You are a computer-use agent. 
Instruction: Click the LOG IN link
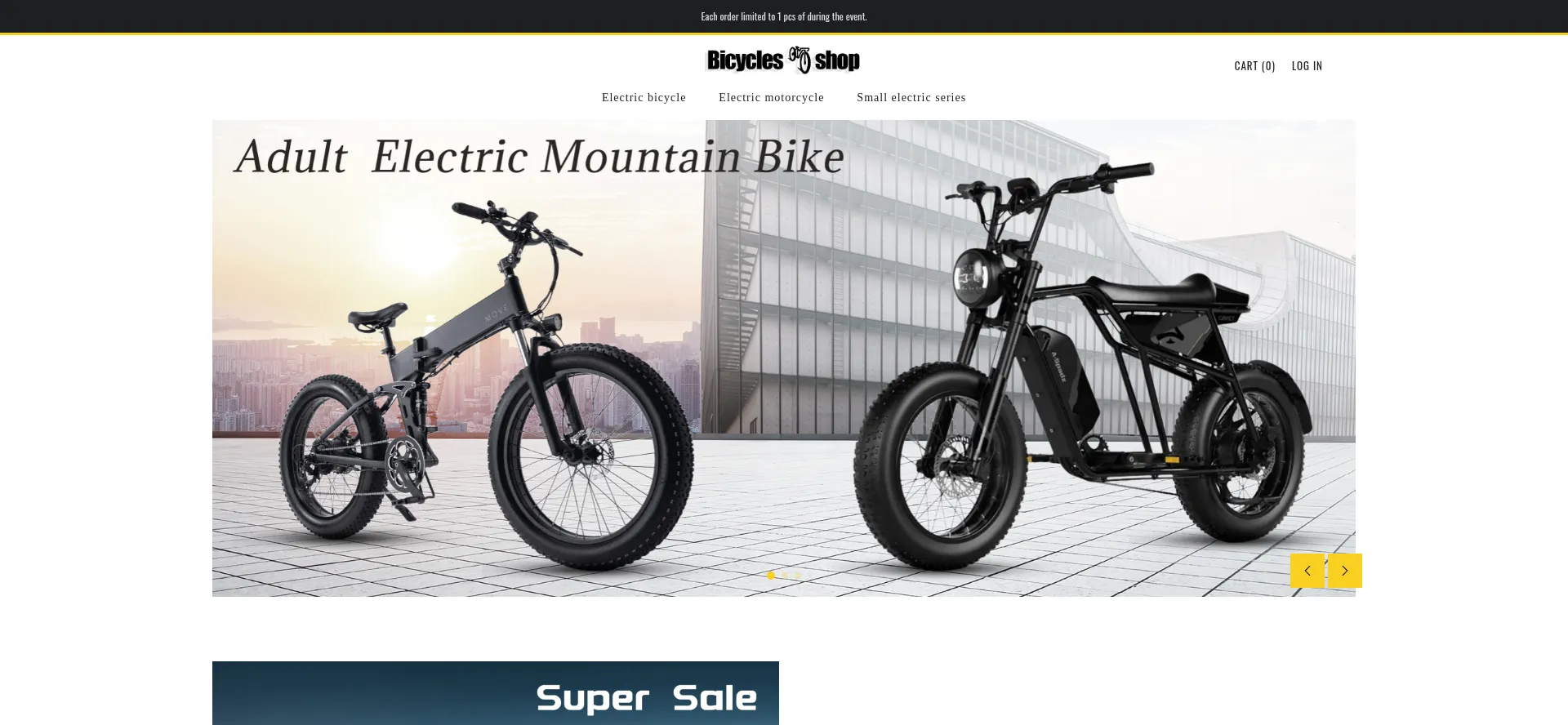(1307, 66)
